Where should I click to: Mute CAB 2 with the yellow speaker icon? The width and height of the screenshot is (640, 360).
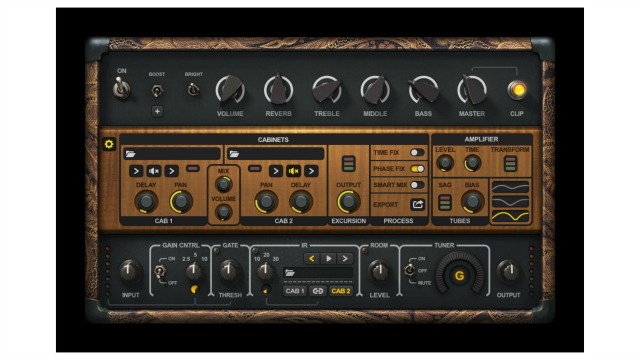coord(293,171)
